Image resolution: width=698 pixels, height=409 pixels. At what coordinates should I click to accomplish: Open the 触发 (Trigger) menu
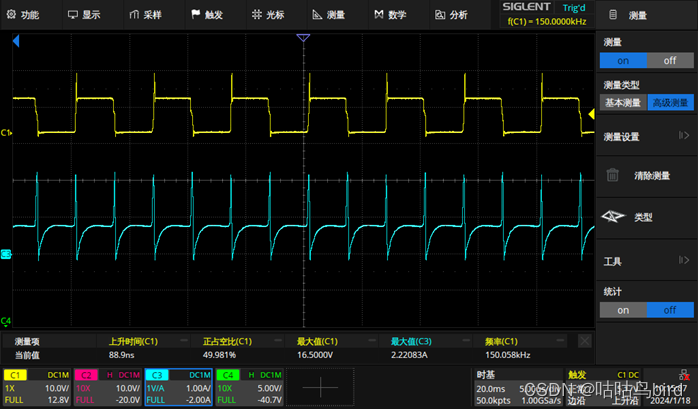click(207, 15)
